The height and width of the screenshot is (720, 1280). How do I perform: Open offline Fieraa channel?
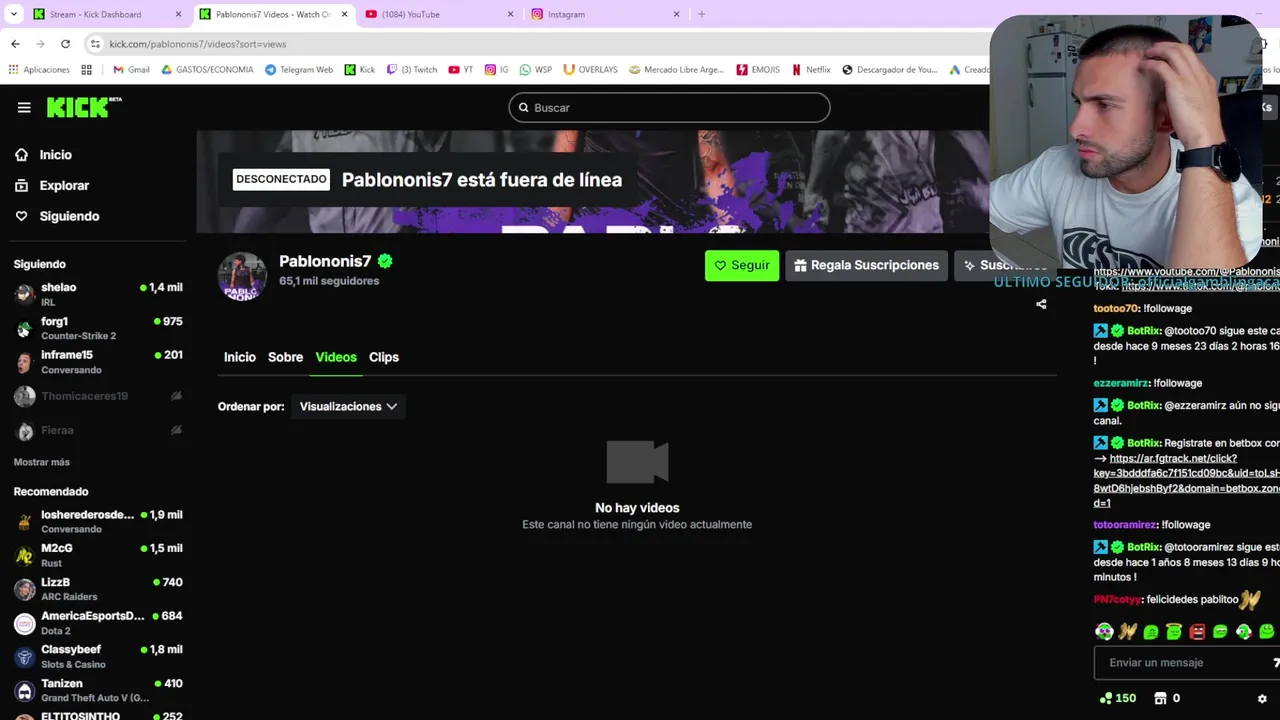click(x=98, y=430)
